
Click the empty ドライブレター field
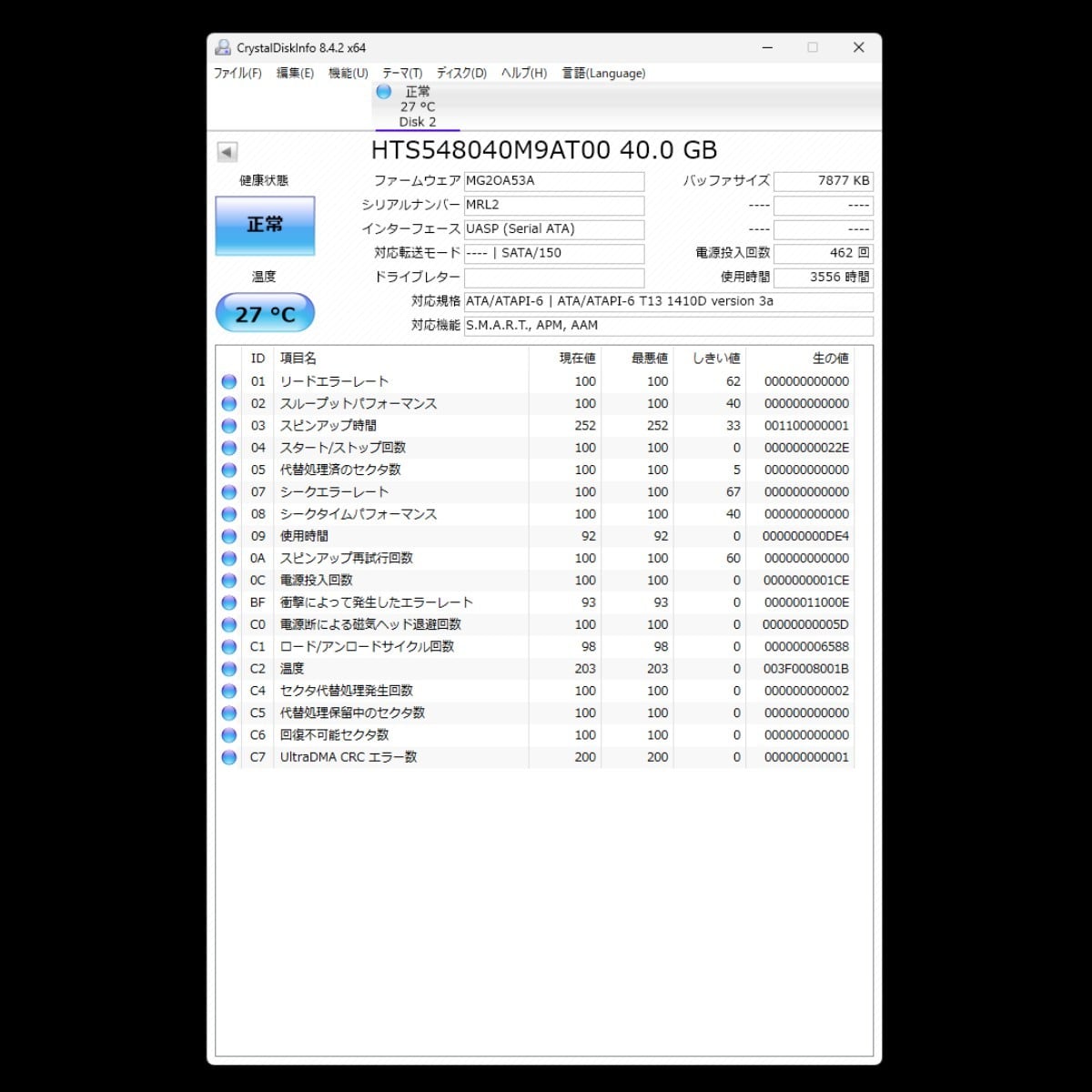click(x=554, y=278)
